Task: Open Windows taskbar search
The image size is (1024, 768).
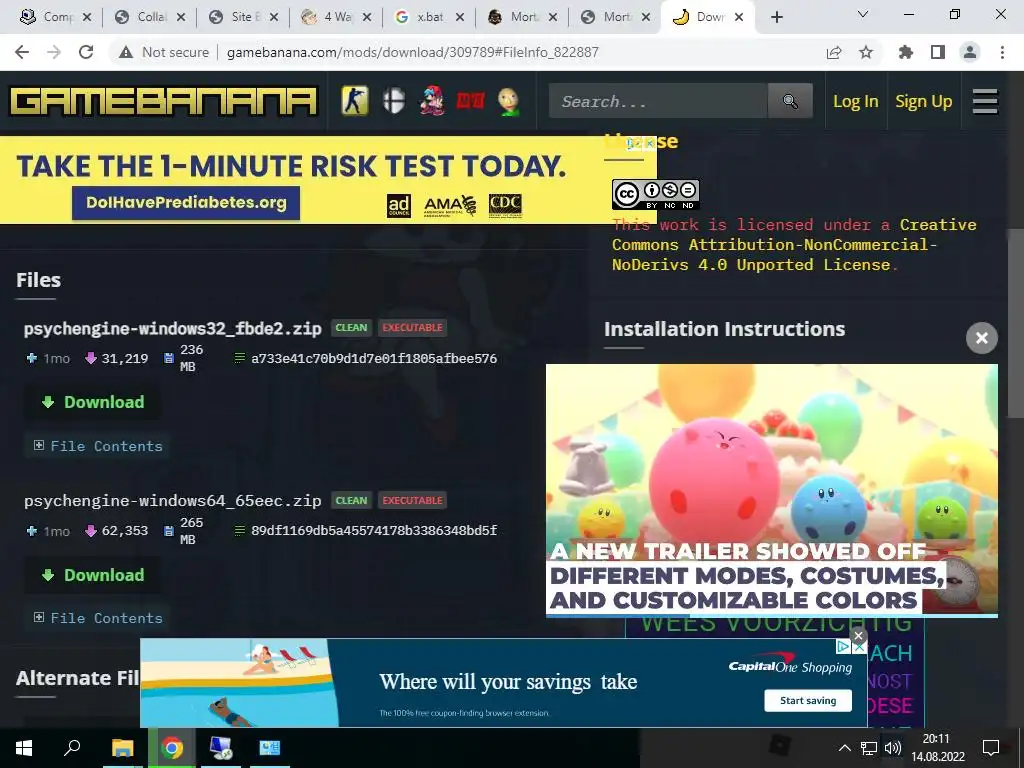Action: pyautogui.click(x=72, y=748)
